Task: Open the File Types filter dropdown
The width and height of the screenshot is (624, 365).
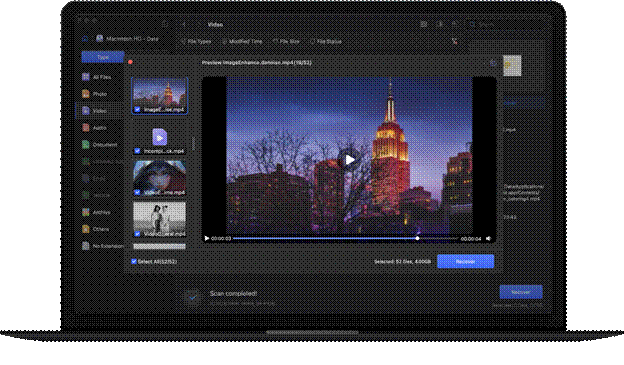Action: [196, 41]
